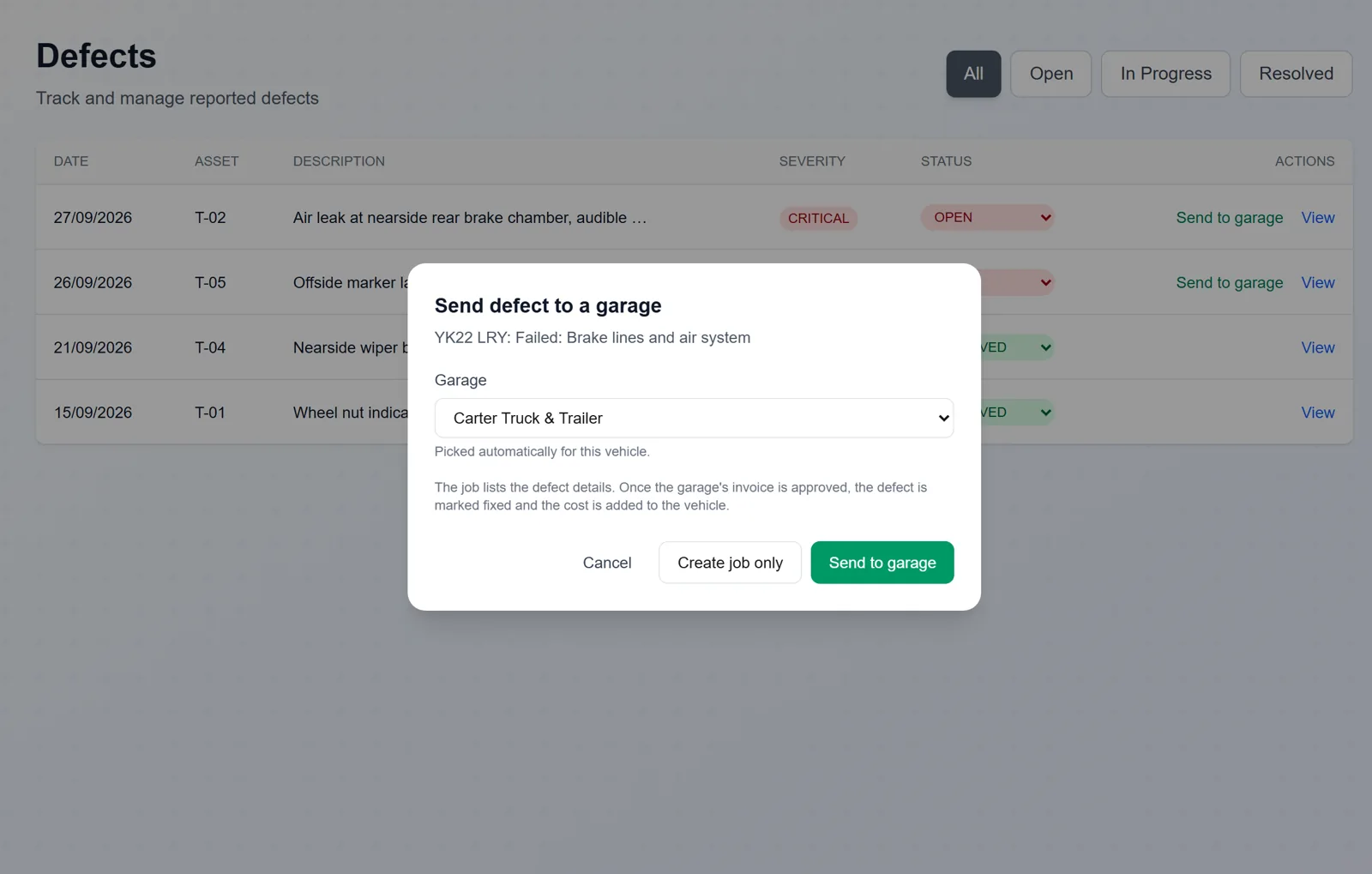Open the Garage dropdown showing Carter Truck & Trailer
This screenshot has width=1372, height=874.
tap(694, 418)
